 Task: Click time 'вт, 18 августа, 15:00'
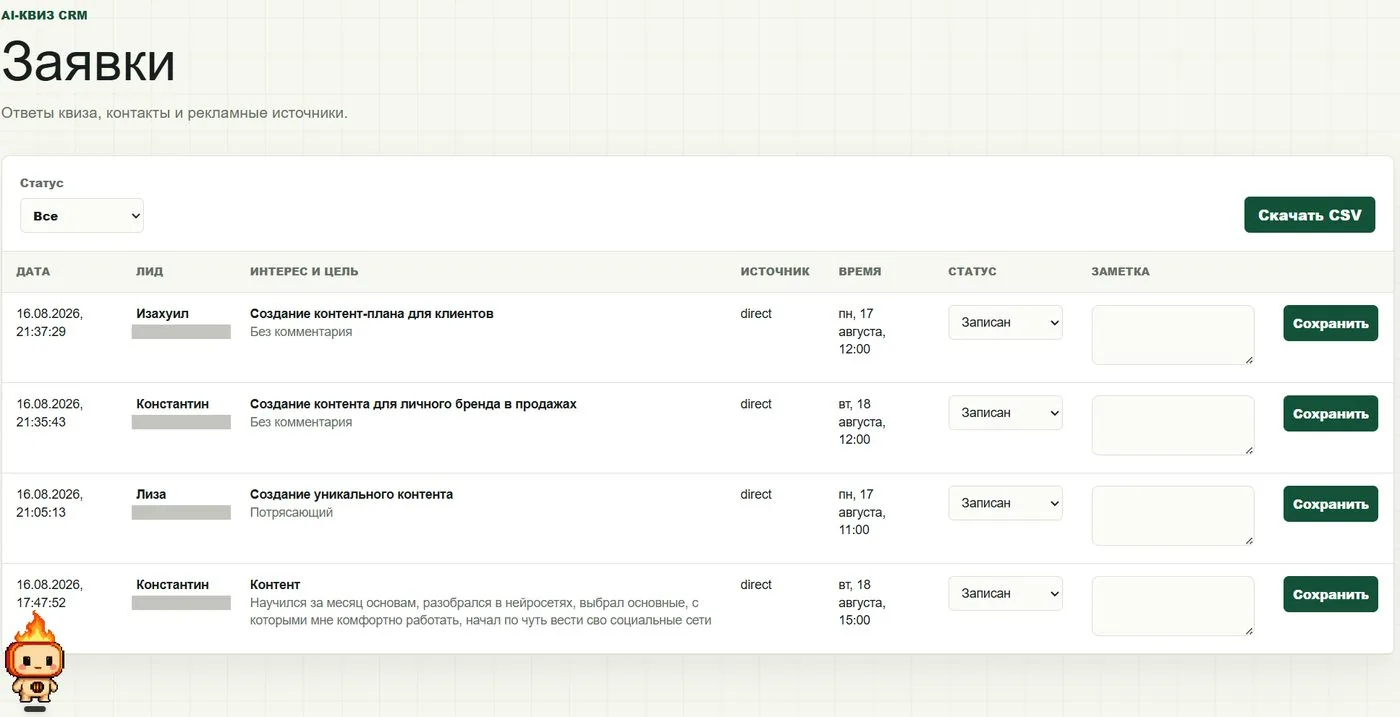[x=861, y=602]
